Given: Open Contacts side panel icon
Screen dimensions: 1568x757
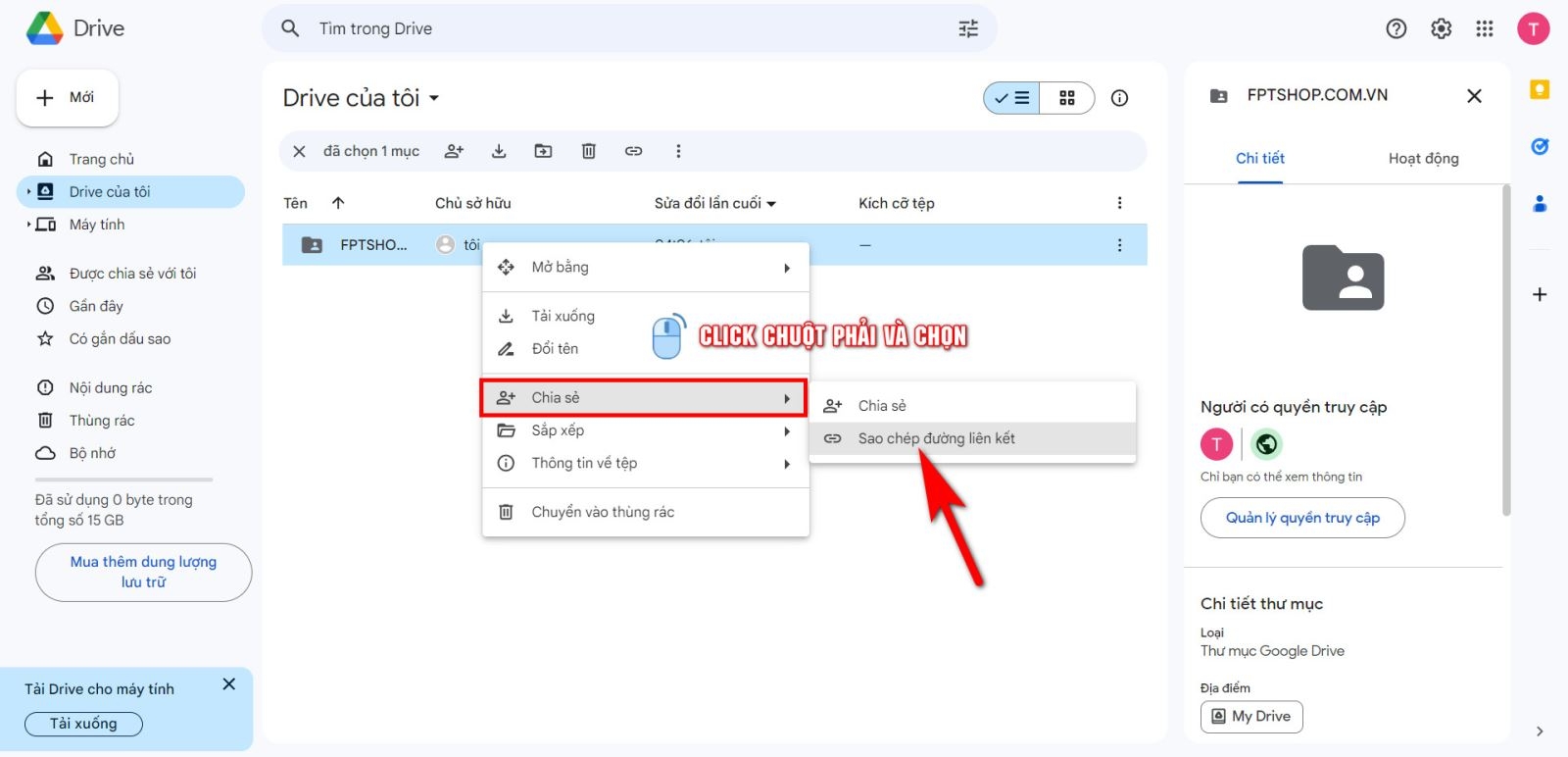Looking at the screenshot, I should 1540,204.
